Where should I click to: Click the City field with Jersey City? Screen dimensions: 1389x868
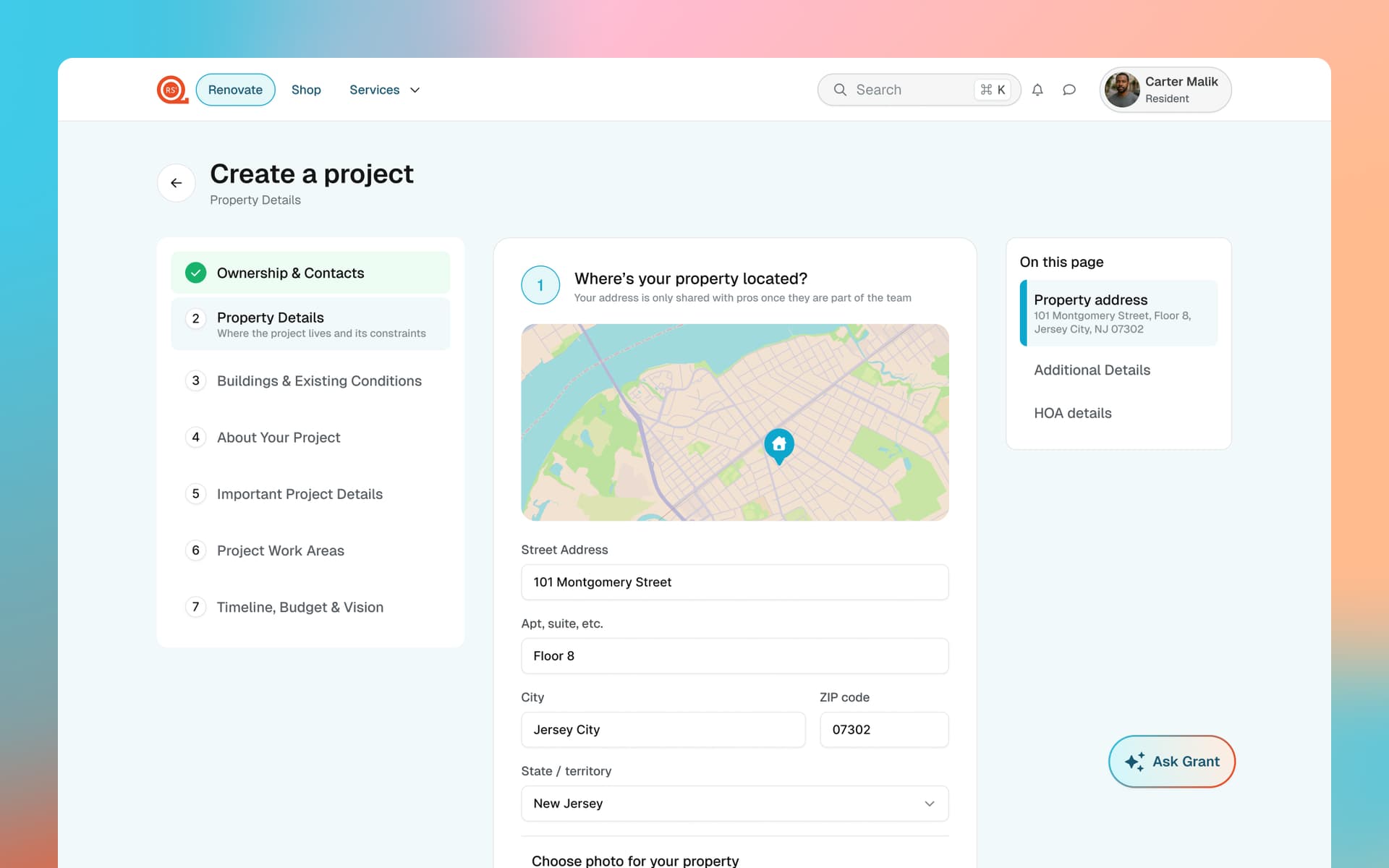pyautogui.click(x=663, y=730)
